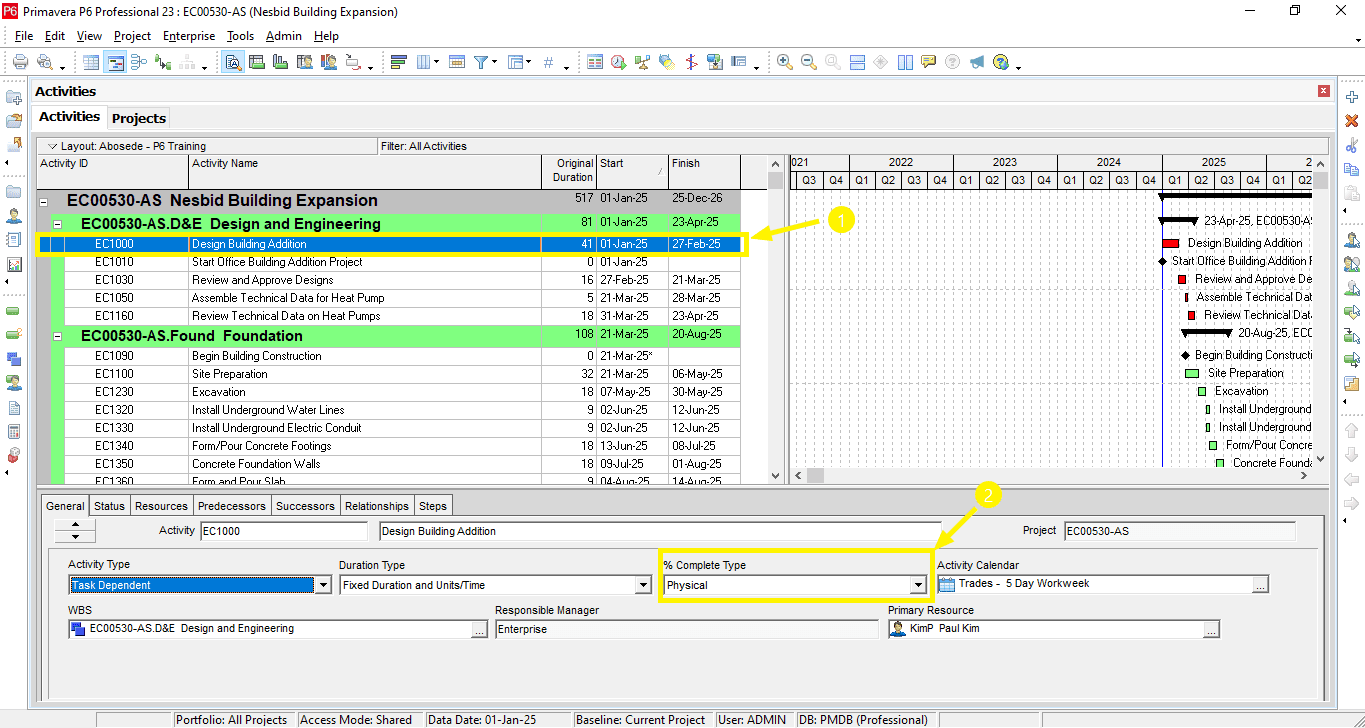Open the File menu
1365x728 pixels.
pos(24,36)
